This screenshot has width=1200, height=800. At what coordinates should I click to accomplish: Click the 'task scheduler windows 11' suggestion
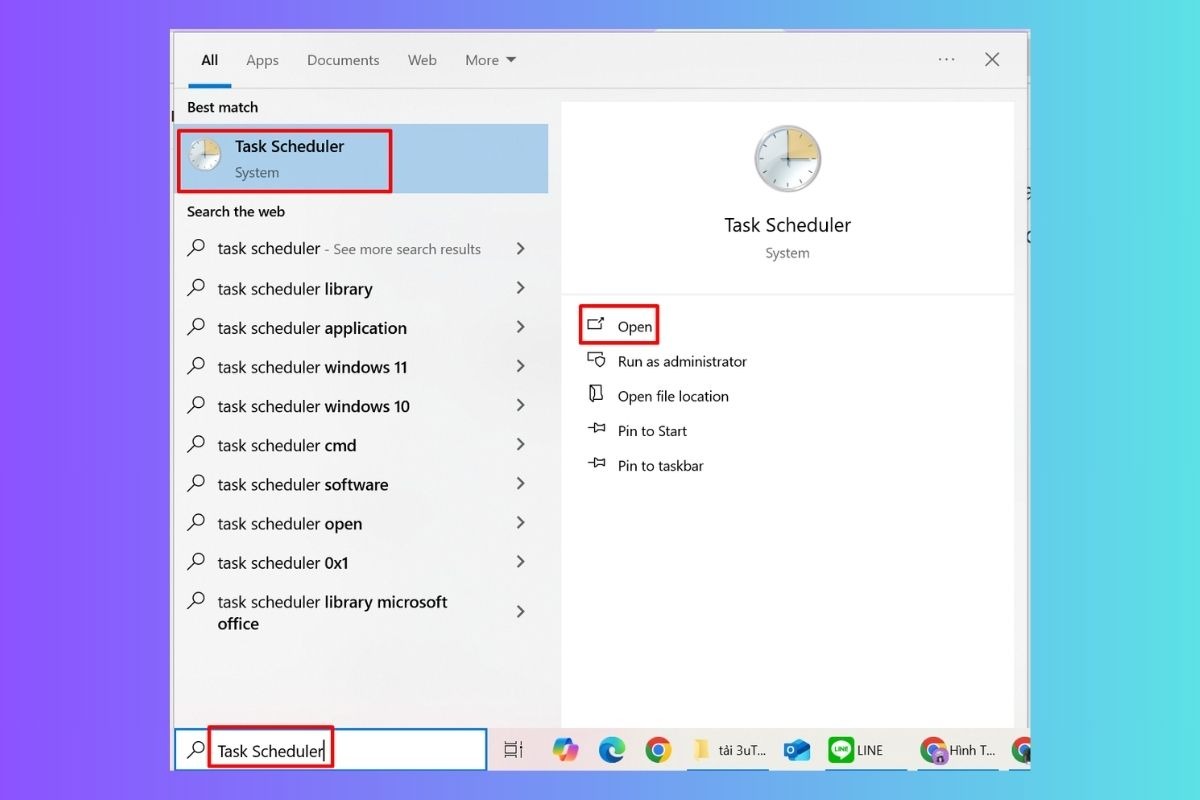coord(312,367)
